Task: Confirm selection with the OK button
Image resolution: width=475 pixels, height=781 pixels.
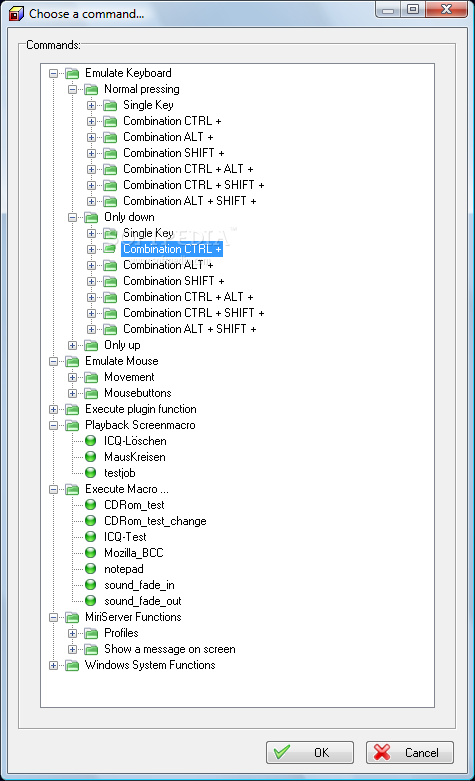Action: tap(310, 752)
